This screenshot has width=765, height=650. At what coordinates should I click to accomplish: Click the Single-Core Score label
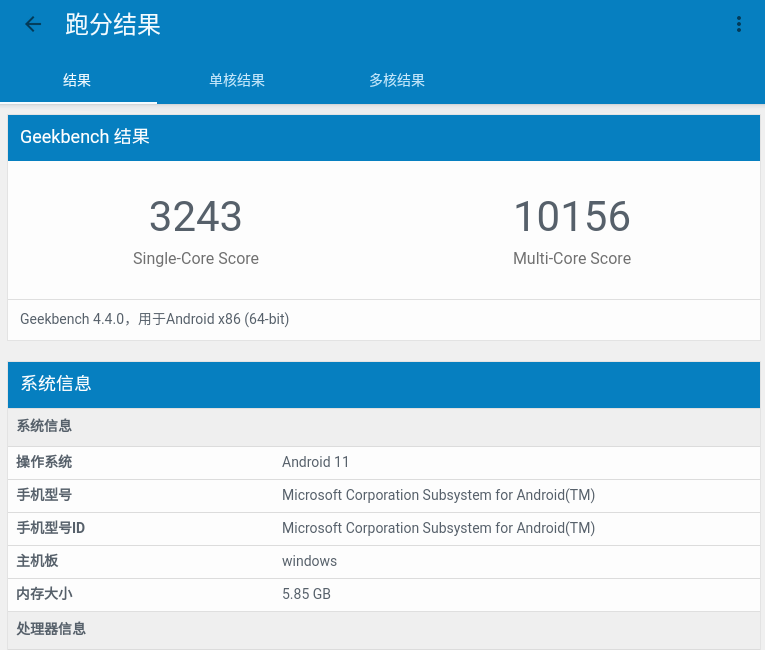click(196, 258)
